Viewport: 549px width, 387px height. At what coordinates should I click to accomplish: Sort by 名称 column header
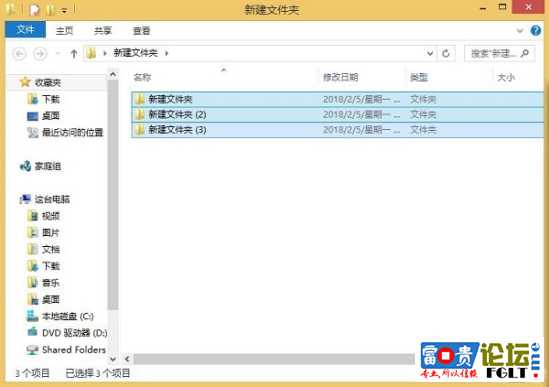[143, 77]
